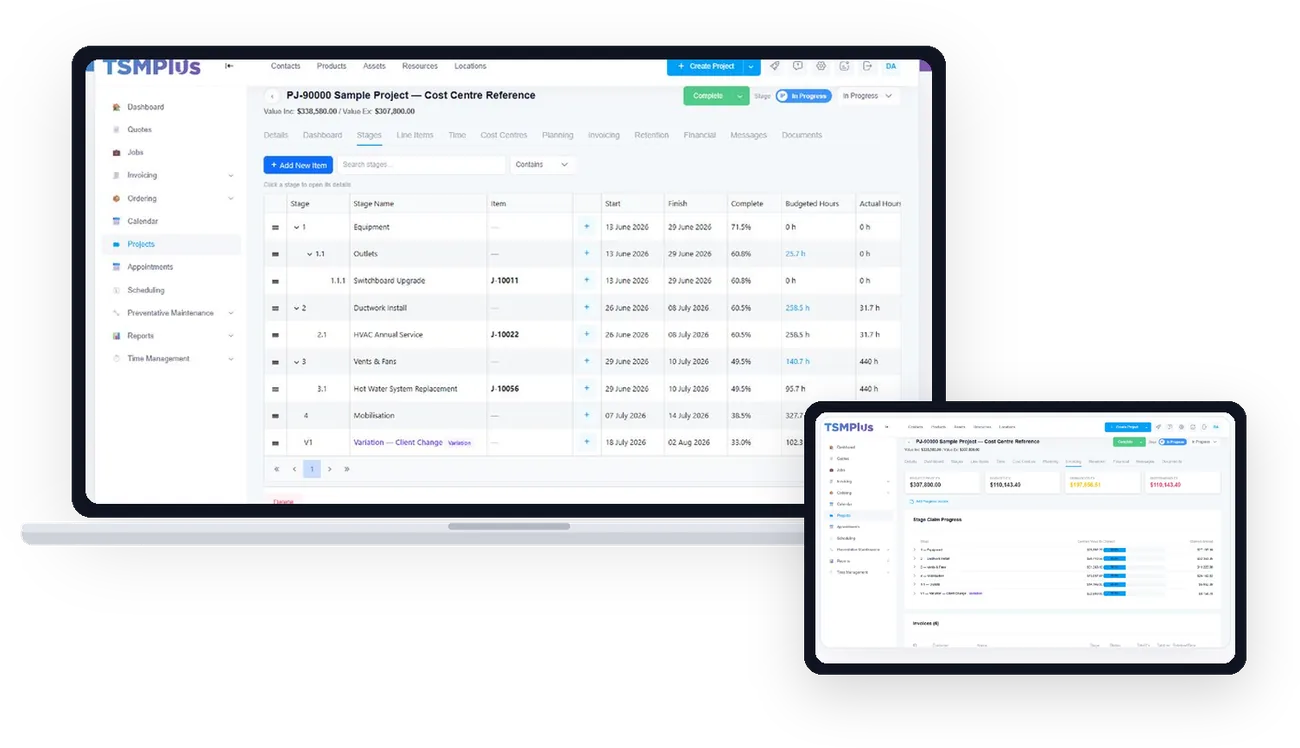Image resolution: width=1300 pixels, height=748 pixels.
Task: Open the Variation — Client Change stage link
Action: pyautogui.click(x=398, y=442)
